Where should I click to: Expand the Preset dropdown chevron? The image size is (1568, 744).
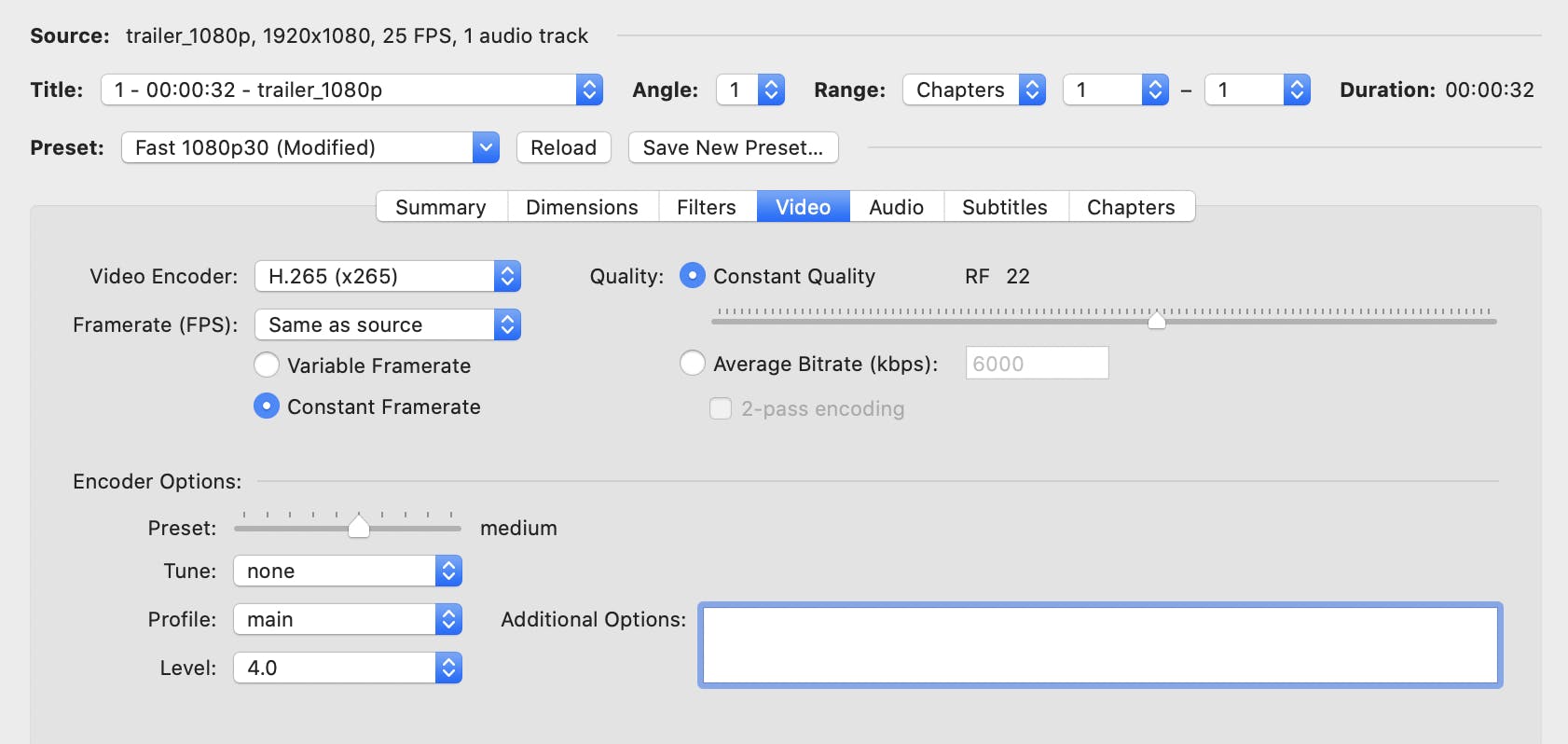[486, 147]
